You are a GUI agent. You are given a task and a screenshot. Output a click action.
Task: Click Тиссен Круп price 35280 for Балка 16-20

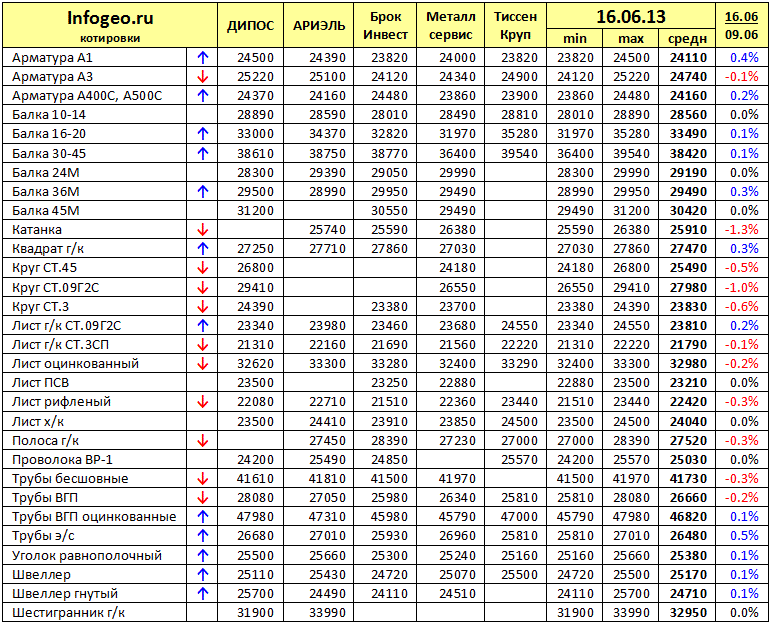(519, 134)
